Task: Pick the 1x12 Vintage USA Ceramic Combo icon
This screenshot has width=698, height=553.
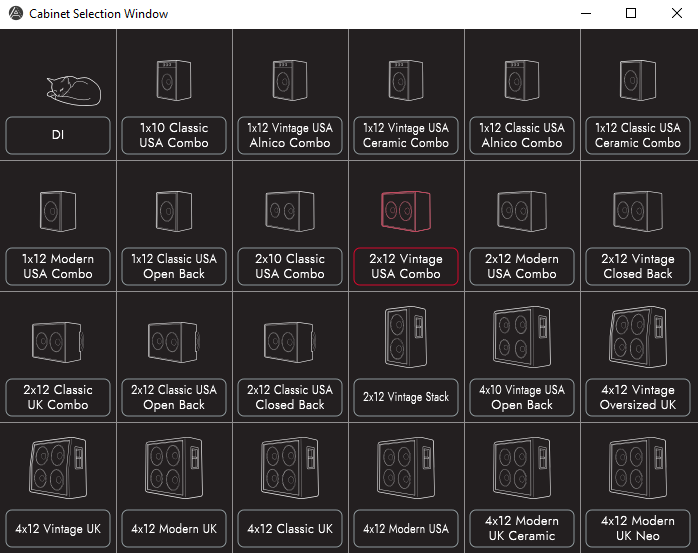Action: [x=406, y=80]
